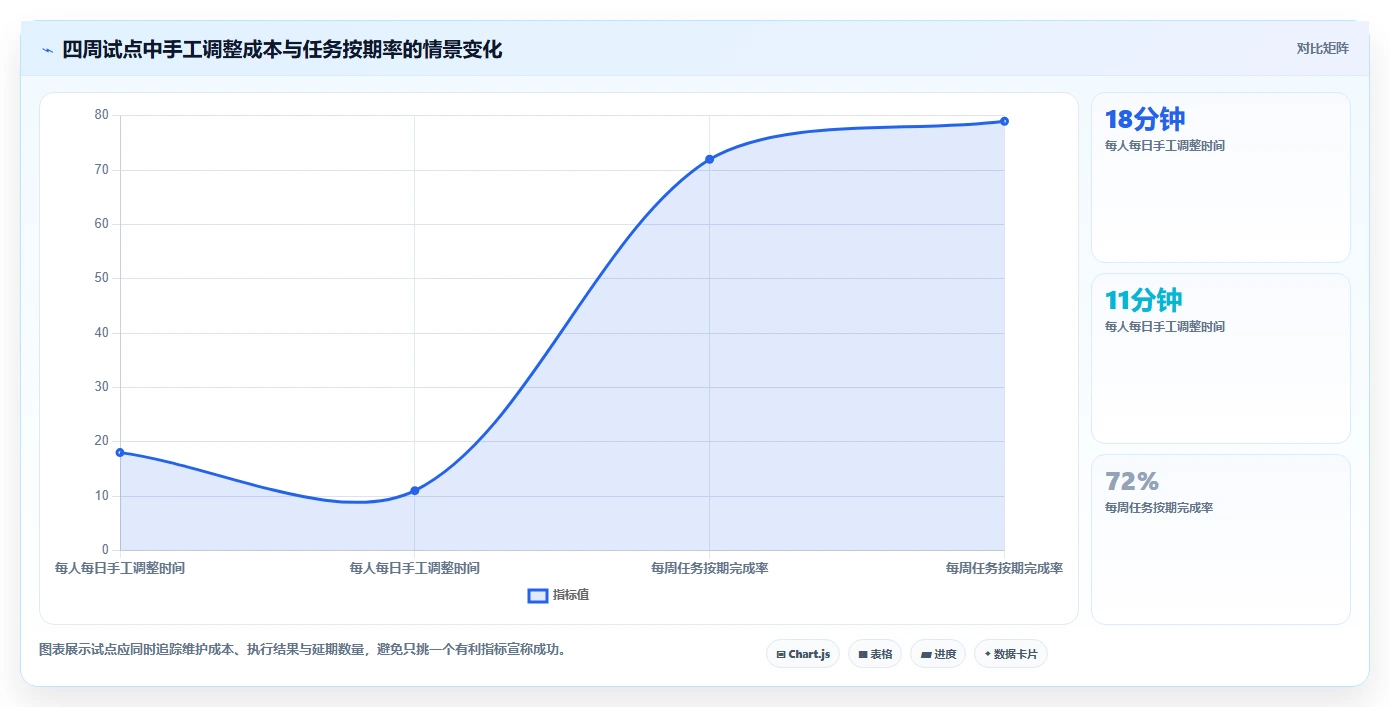This screenshot has width=1390, height=707.
Task: Click the footer note beginning 图表展示试点应同时追踪
Action: tap(305, 649)
